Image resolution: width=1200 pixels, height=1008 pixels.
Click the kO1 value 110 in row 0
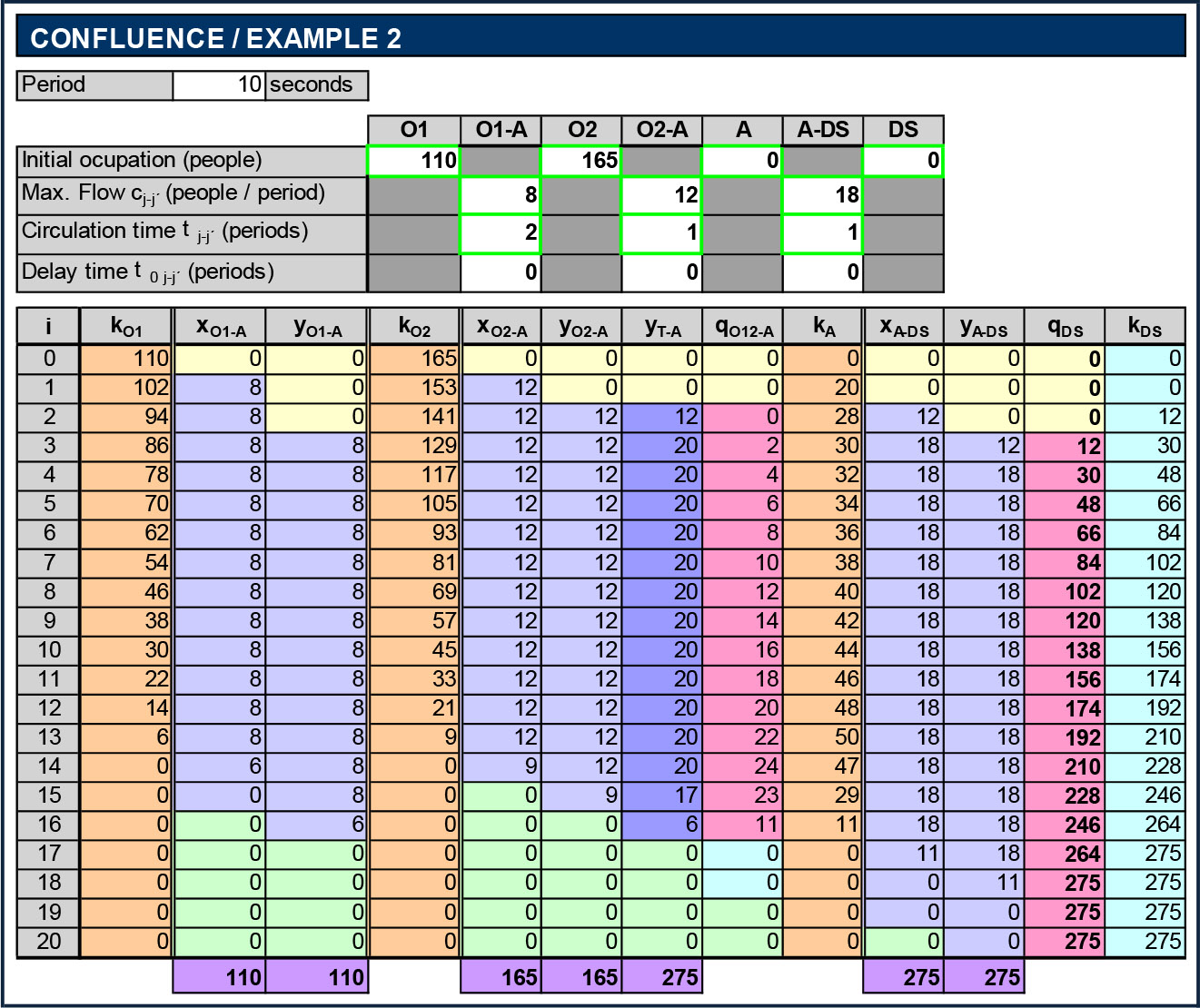tap(125, 359)
